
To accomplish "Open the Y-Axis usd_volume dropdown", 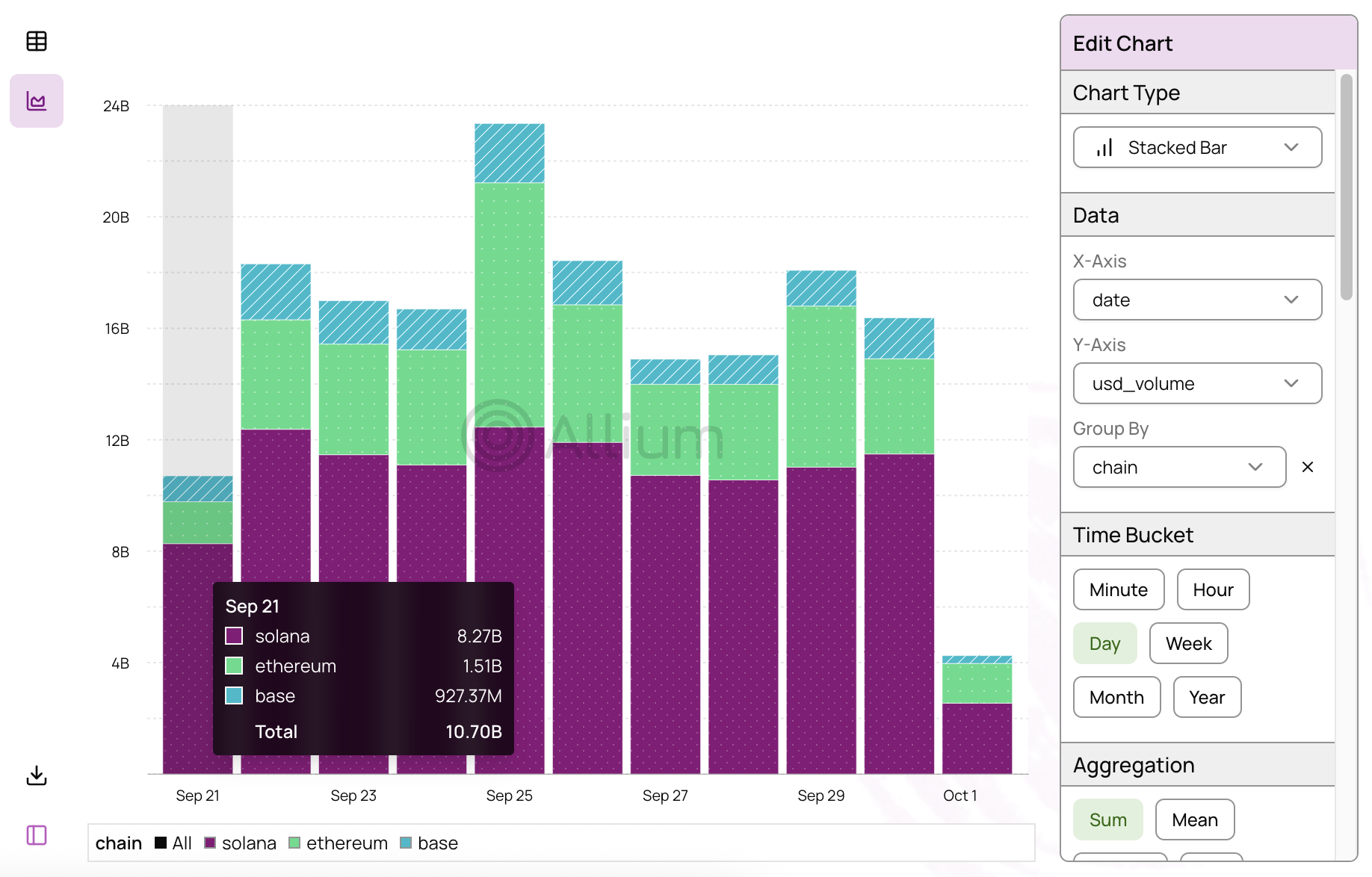I will tap(1197, 383).
